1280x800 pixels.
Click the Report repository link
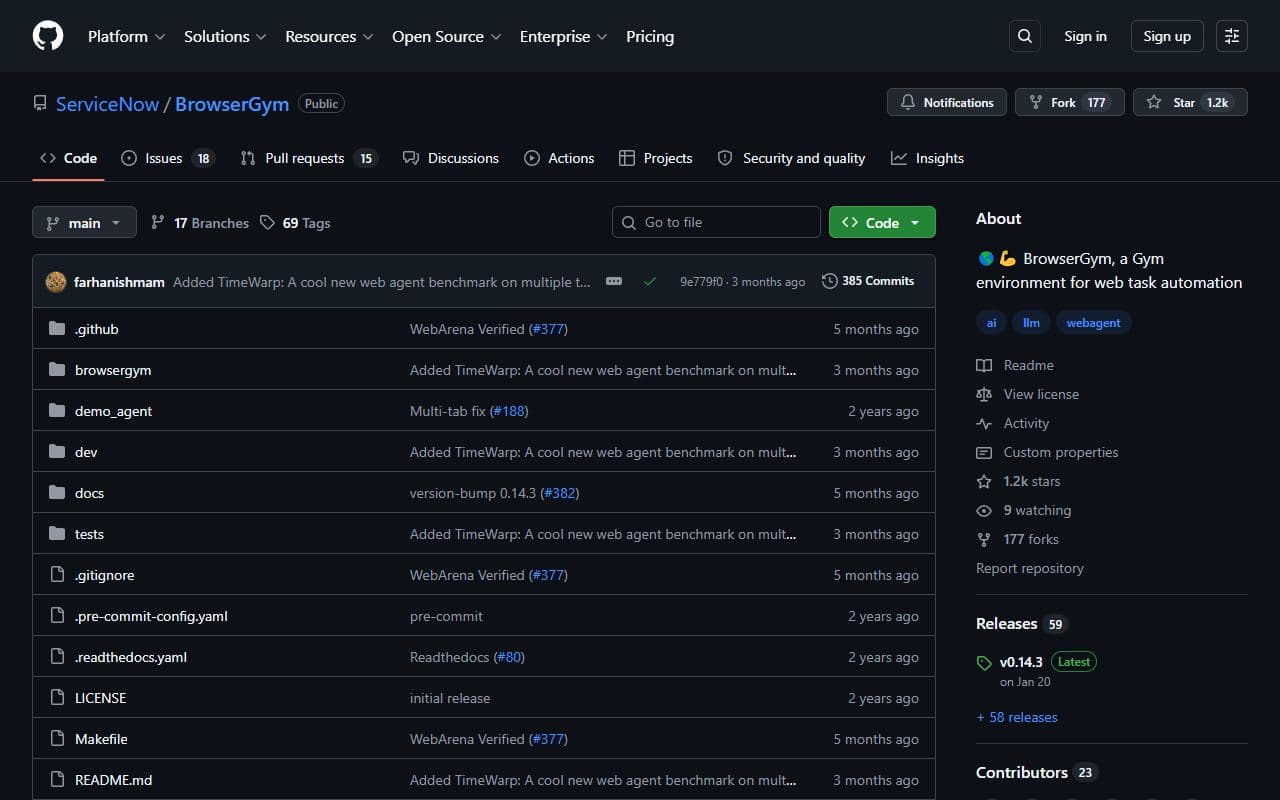point(1030,568)
